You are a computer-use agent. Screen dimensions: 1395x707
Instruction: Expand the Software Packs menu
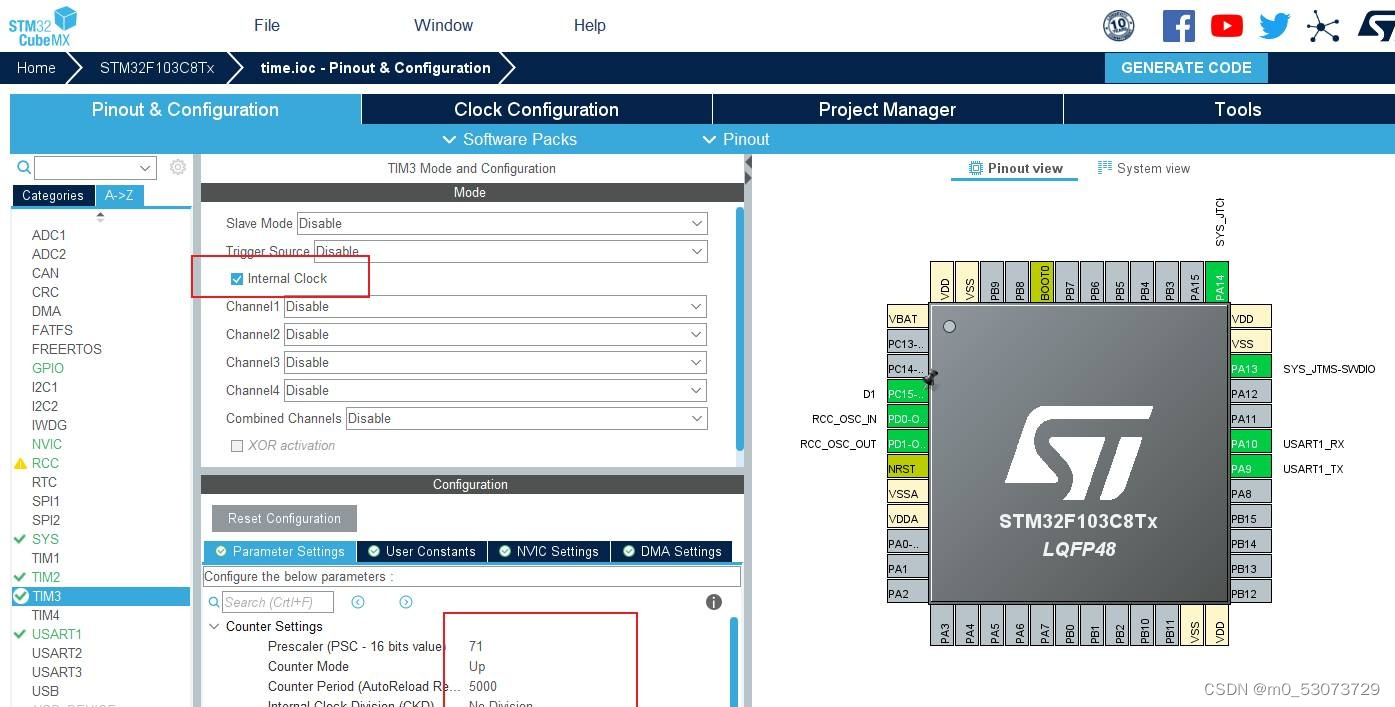[509, 139]
